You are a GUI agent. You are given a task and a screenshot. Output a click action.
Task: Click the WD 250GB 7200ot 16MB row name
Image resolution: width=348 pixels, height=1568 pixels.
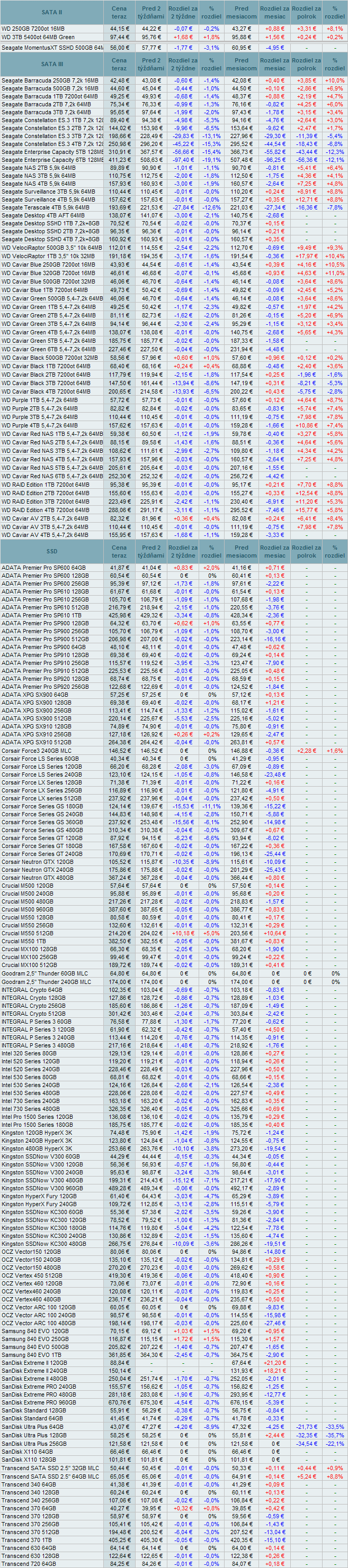point(33,29)
